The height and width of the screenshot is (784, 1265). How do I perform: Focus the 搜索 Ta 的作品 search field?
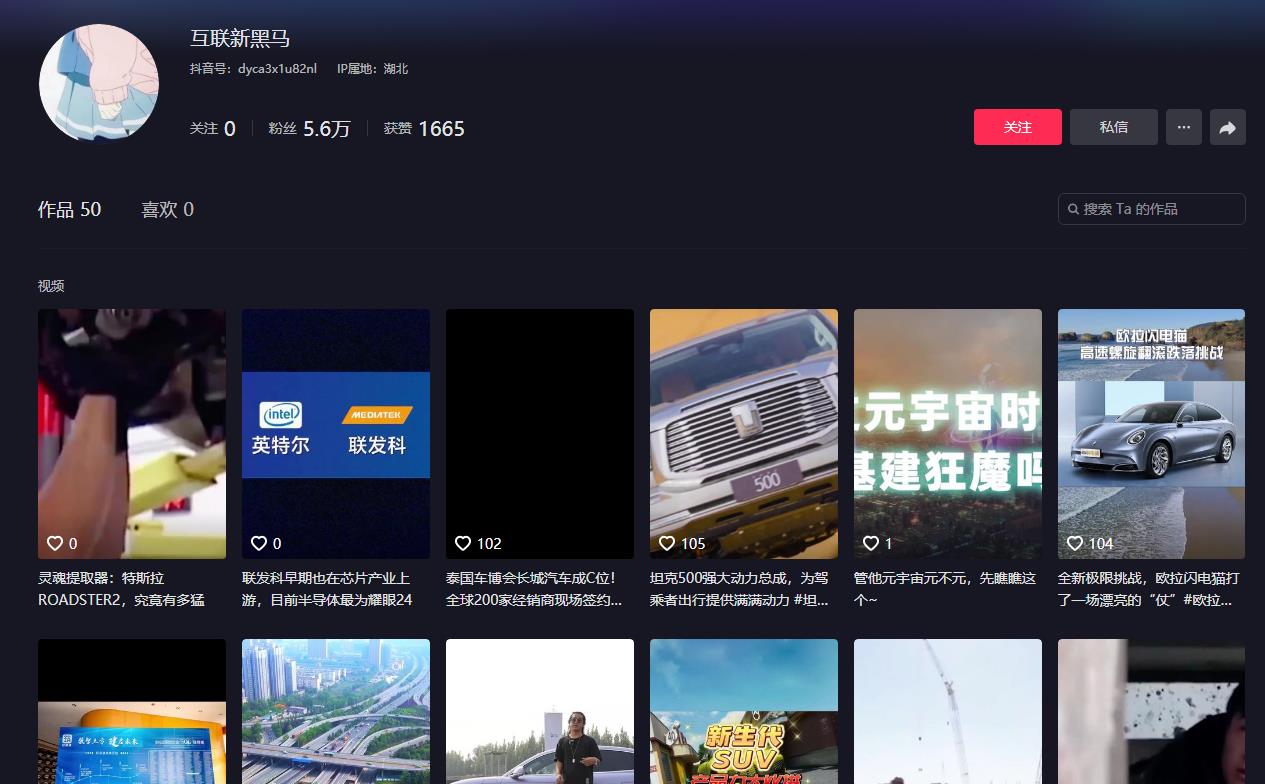(x=1152, y=209)
